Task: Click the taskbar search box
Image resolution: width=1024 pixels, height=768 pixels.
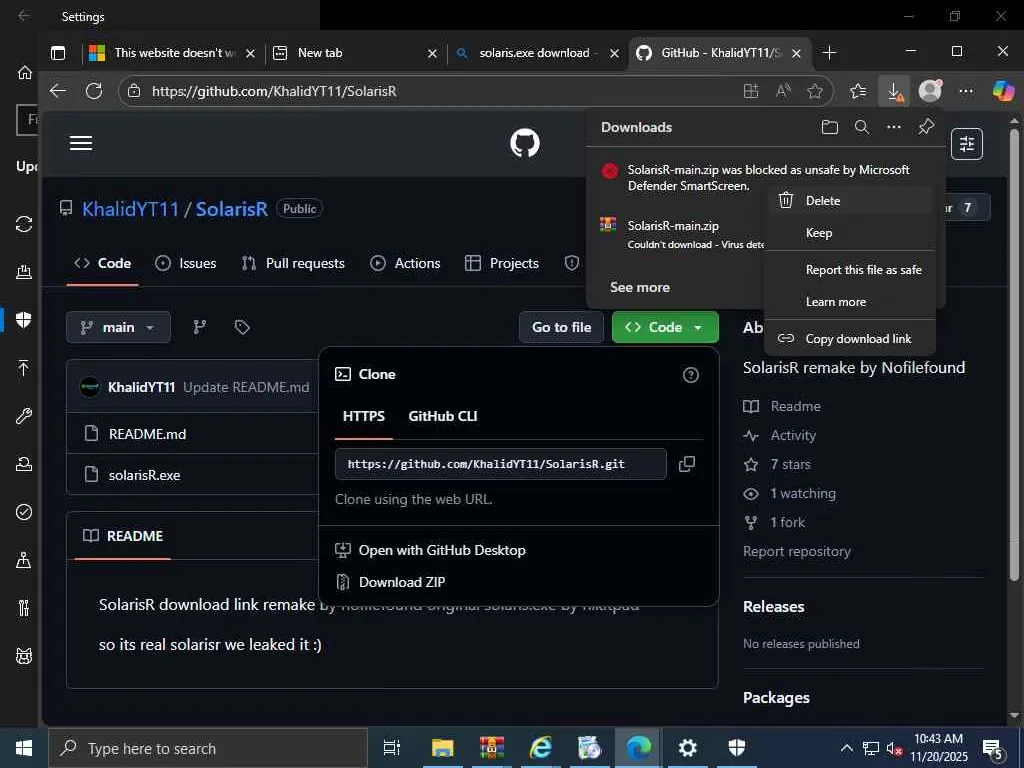Action: click(208, 748)
